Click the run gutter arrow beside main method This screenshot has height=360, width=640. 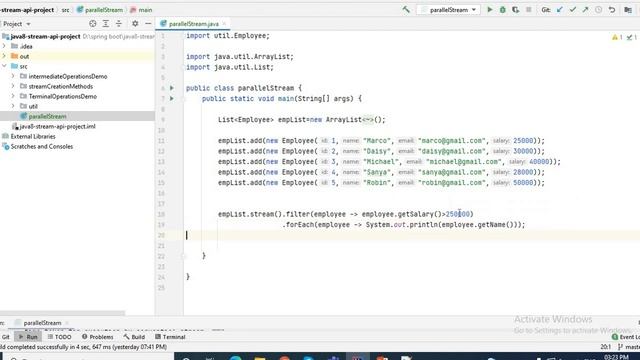[x=172, y=98]
